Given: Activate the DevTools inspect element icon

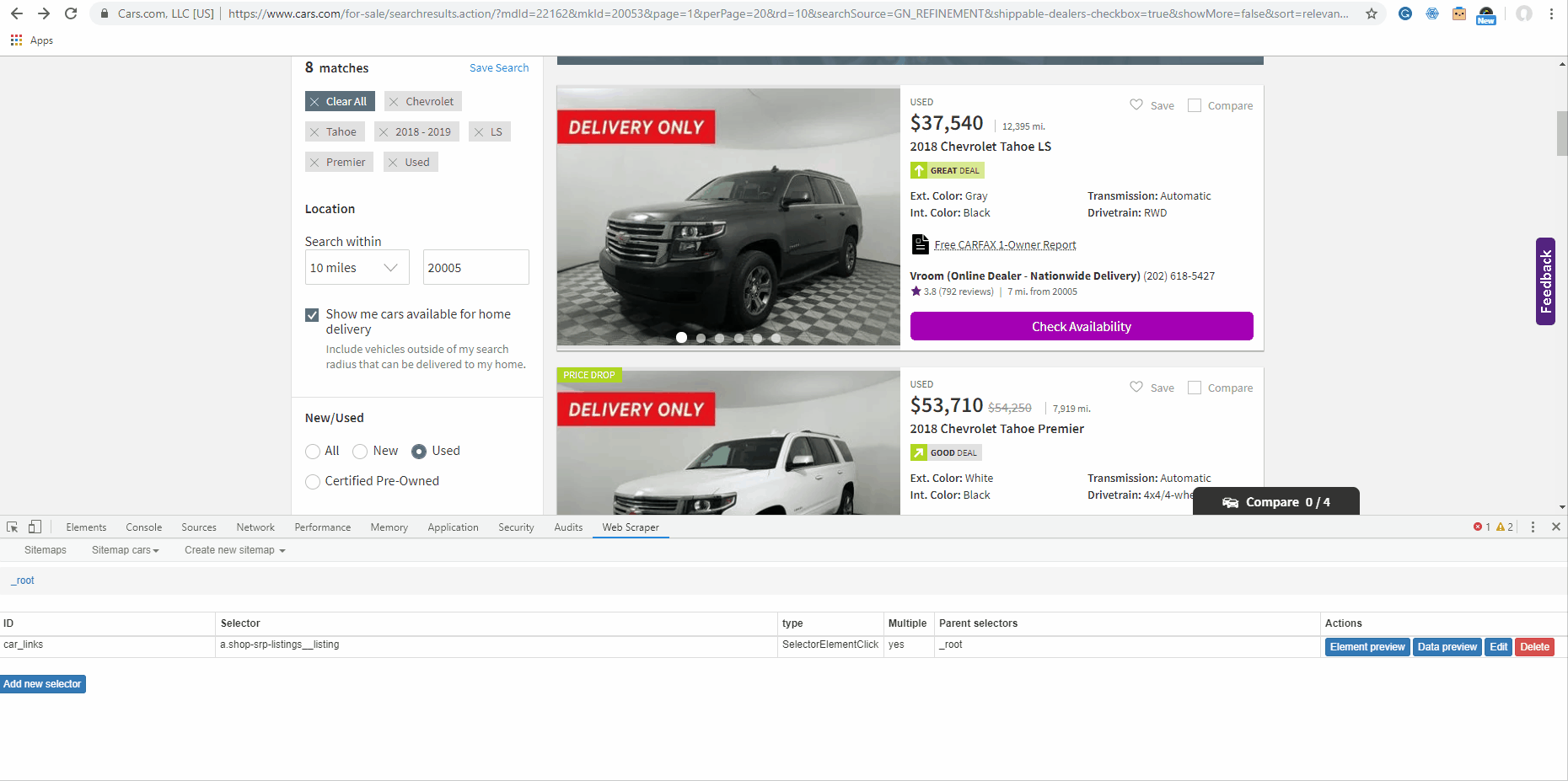Looking at the screenshot, I should (x=13, y=527).
